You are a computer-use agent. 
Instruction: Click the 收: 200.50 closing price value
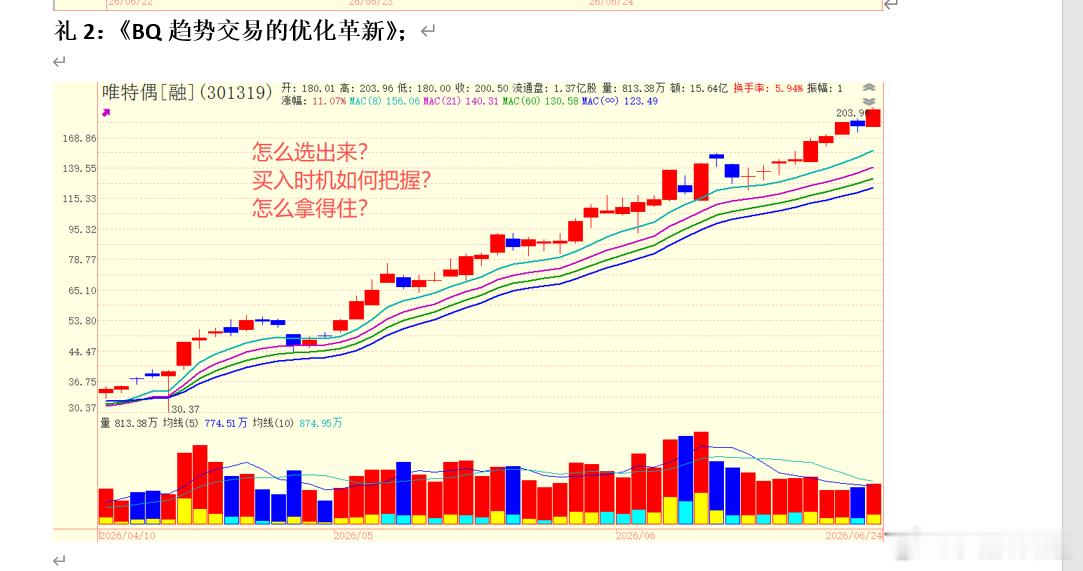click(x=481, y=88)
